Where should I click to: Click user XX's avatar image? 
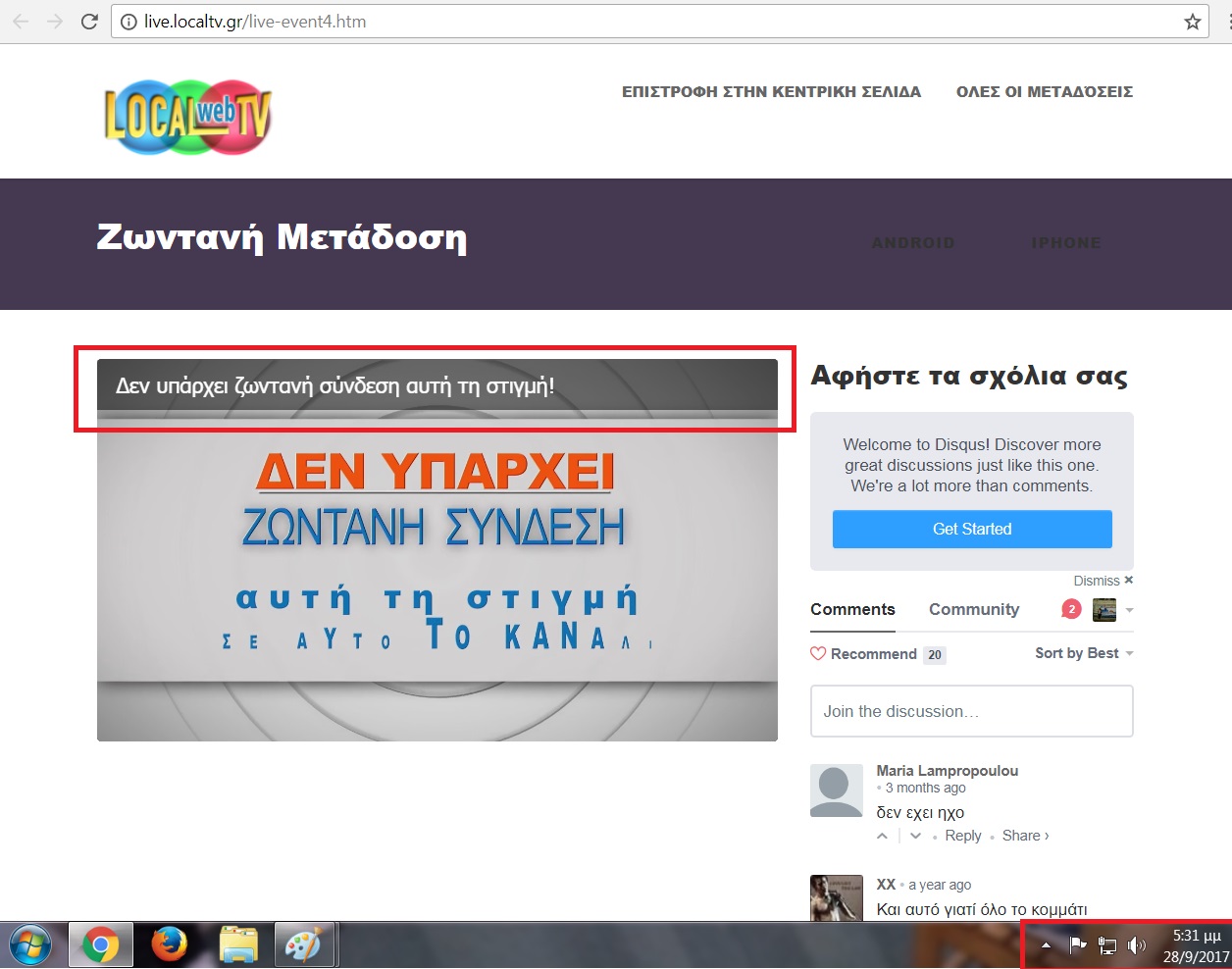(837, 897)
